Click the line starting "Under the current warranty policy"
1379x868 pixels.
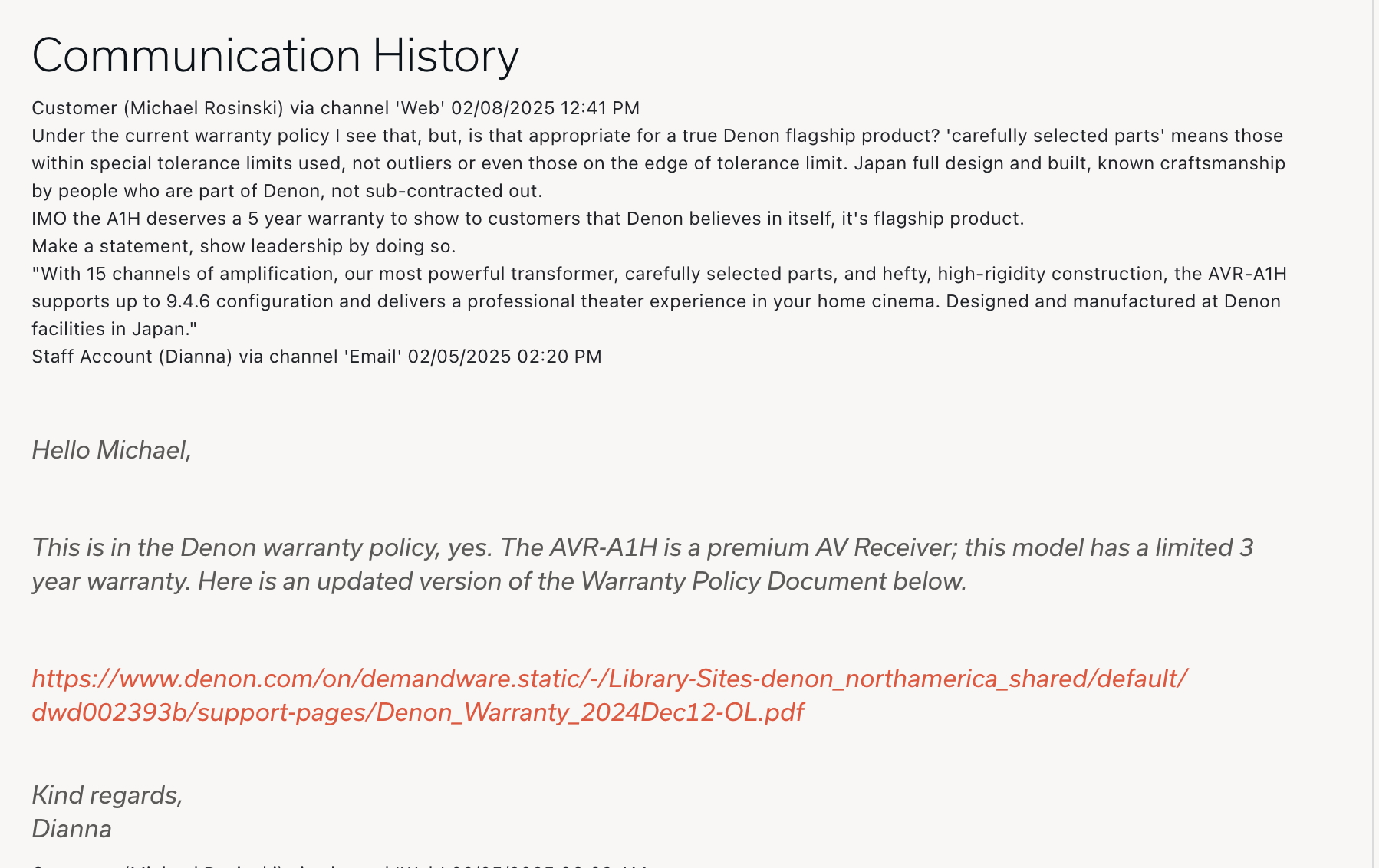pos(657,136)
